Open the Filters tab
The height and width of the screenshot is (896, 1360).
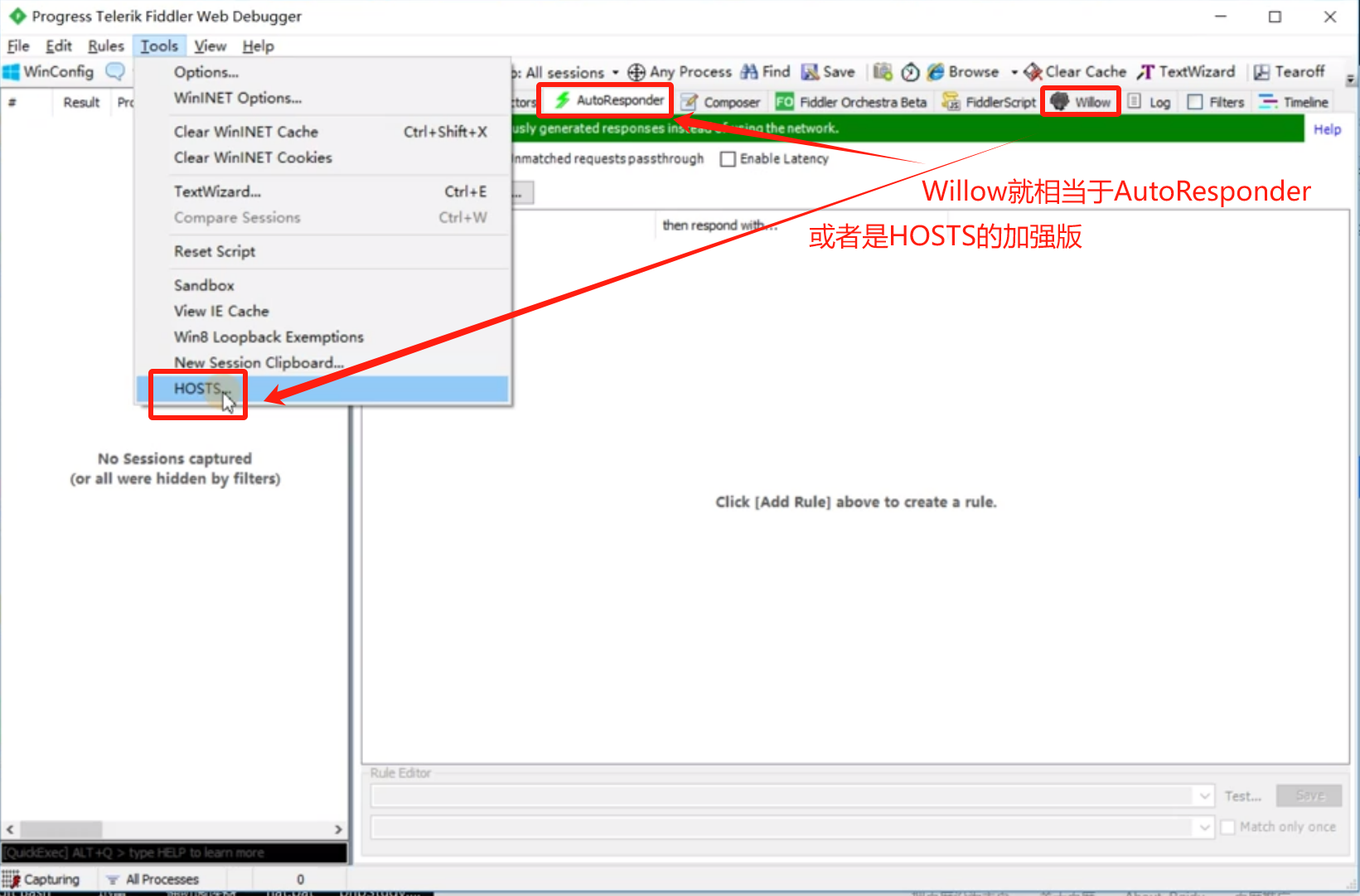click(1216, 102)
